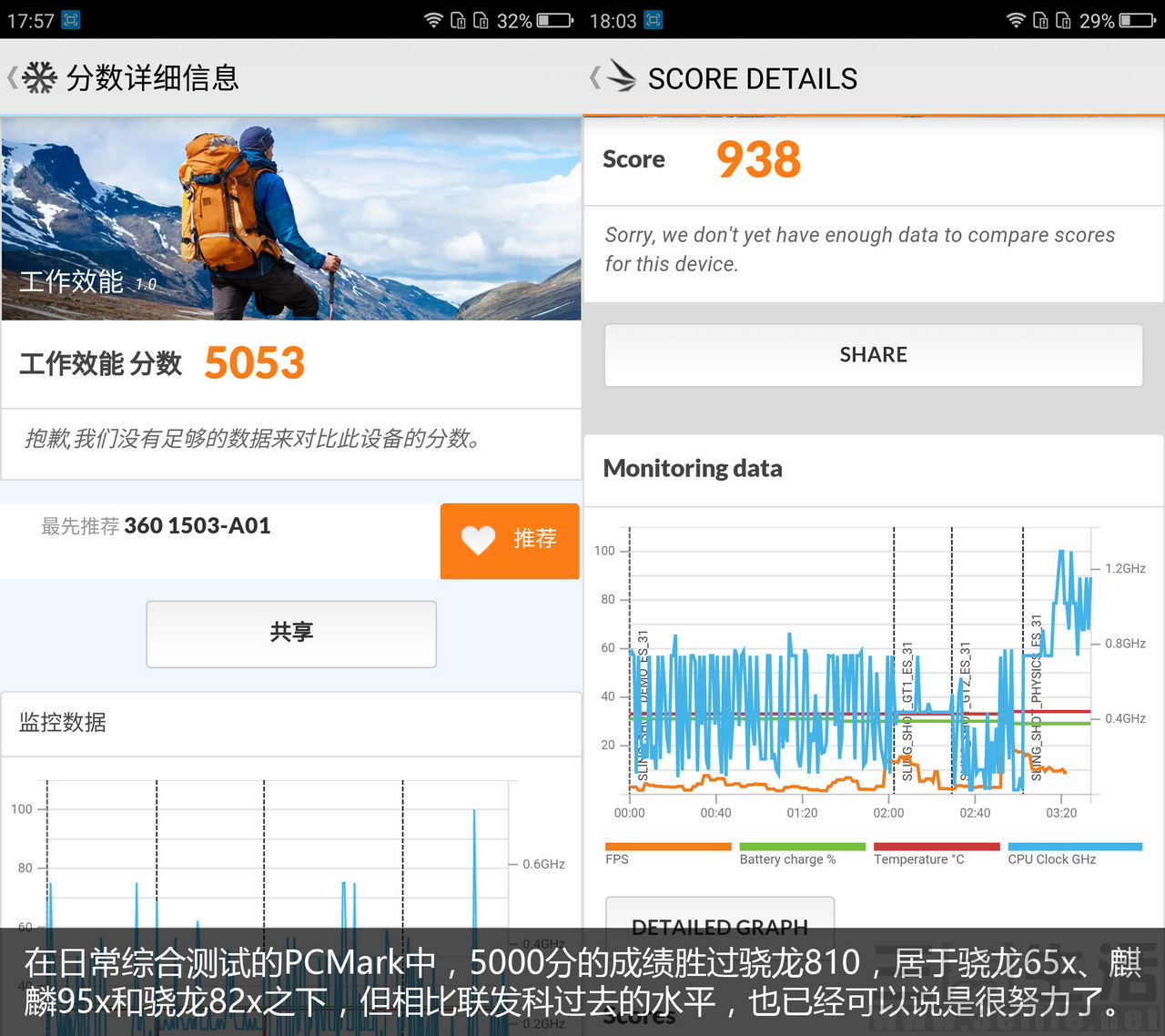The image size is (1165, 1036).
Task: Tap the PCMark snowflake logo icon
Action: 39,77
